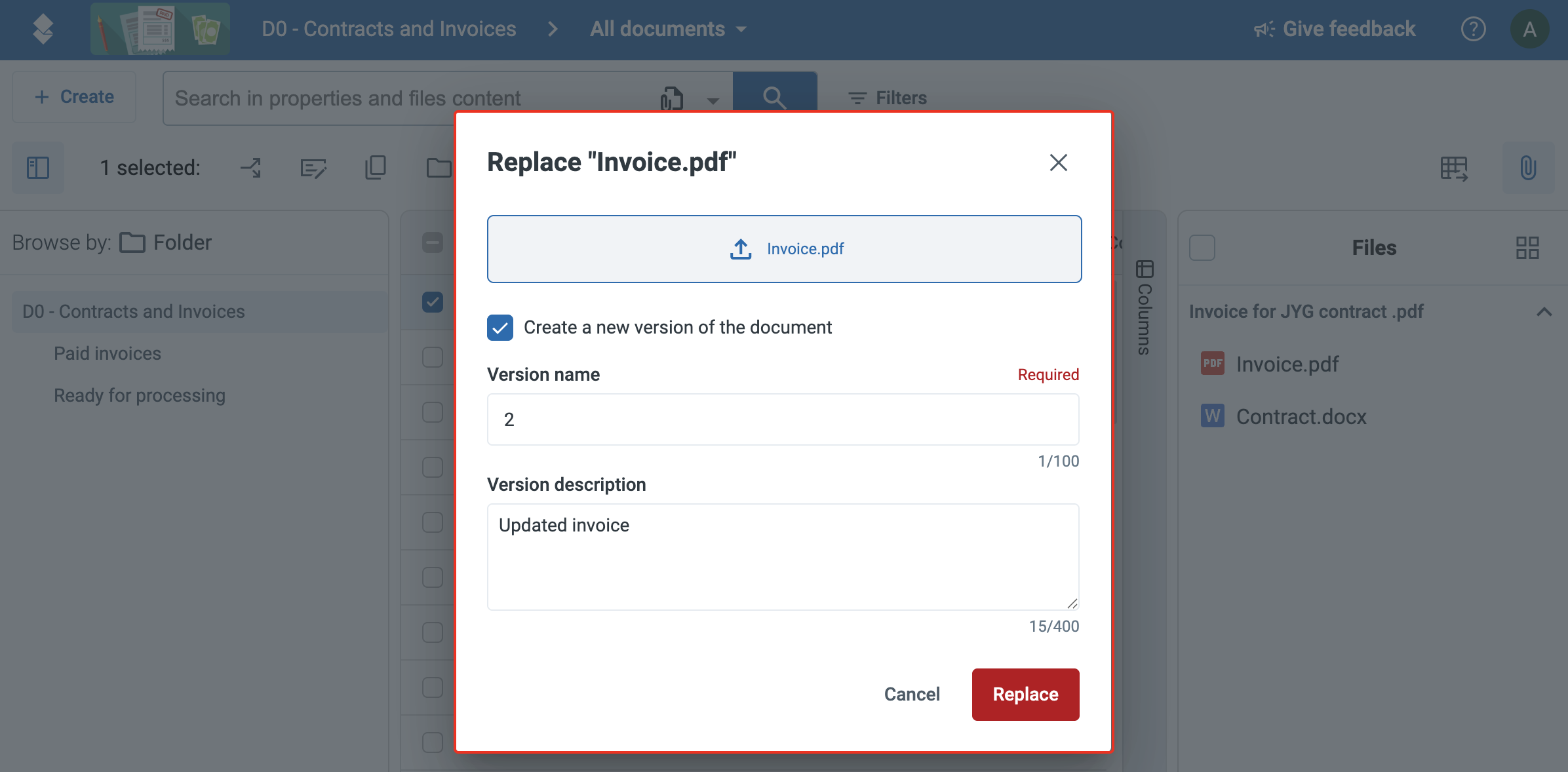The height and width of the screenshot is (772, 1568).
Task: Uncheck the selected document row checkbox
Action: [x=433, y=302]
